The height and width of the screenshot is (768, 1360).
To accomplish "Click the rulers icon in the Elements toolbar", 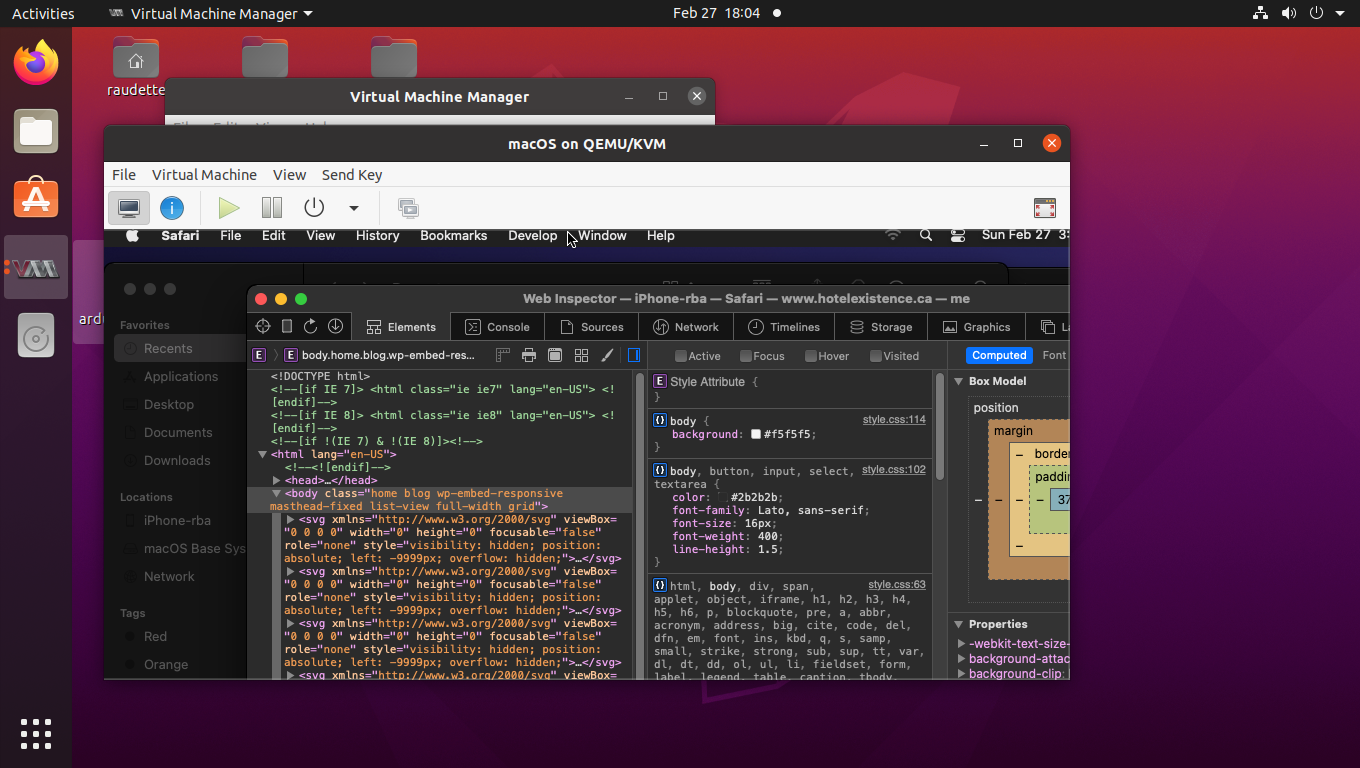I will (x=502, y=355).
